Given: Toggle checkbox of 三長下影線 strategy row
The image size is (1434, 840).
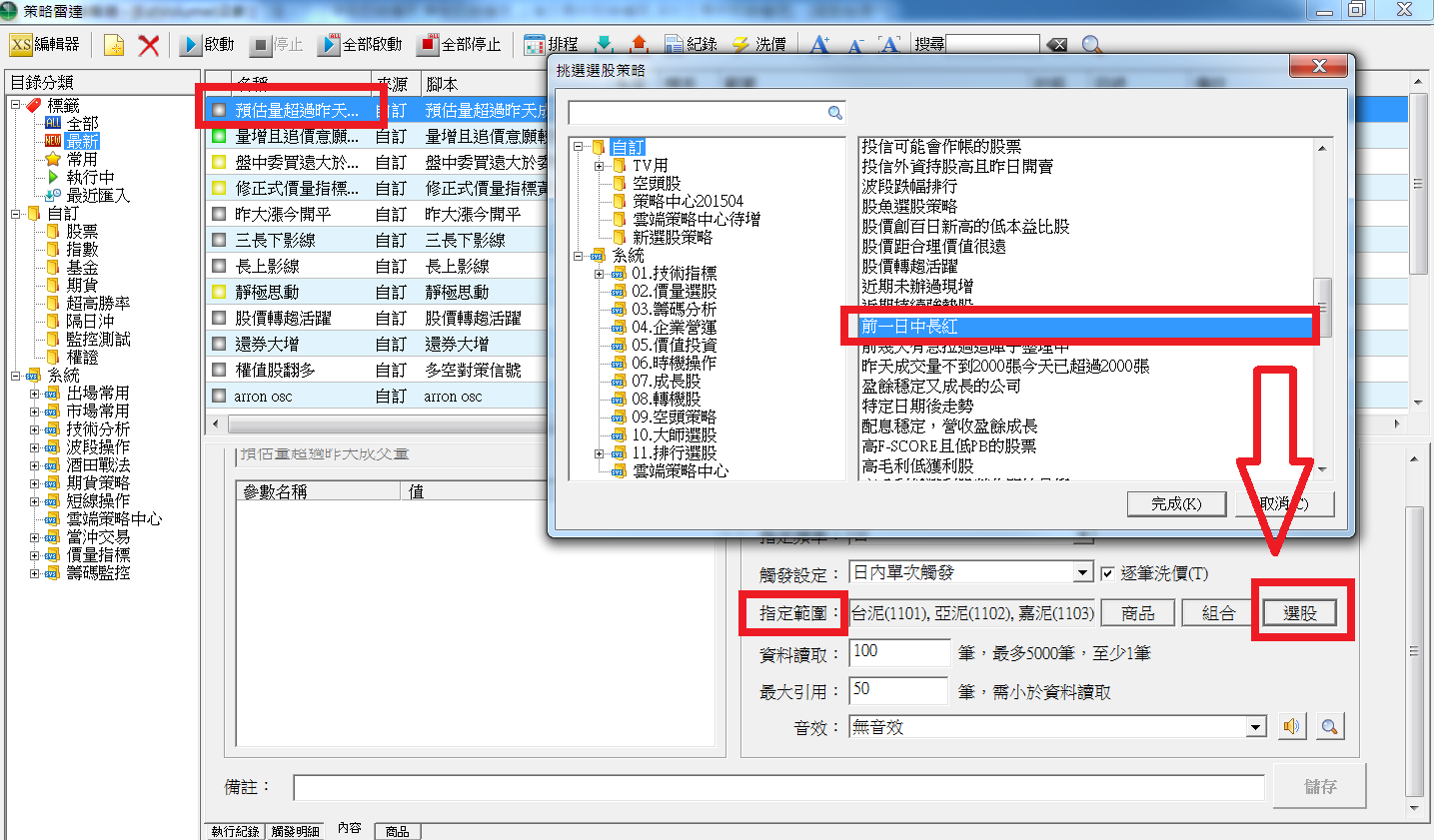Looking at the screenshot, I should click(219, 241).
